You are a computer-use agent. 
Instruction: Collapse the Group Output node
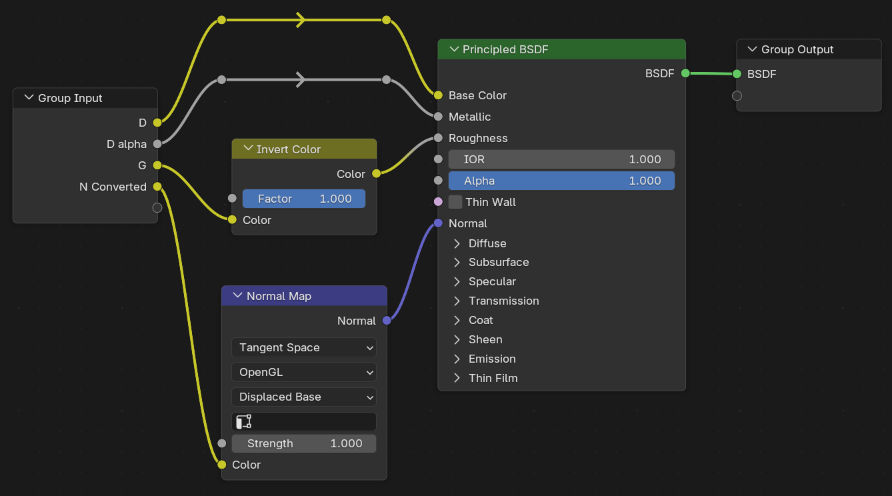pos(752,49)
